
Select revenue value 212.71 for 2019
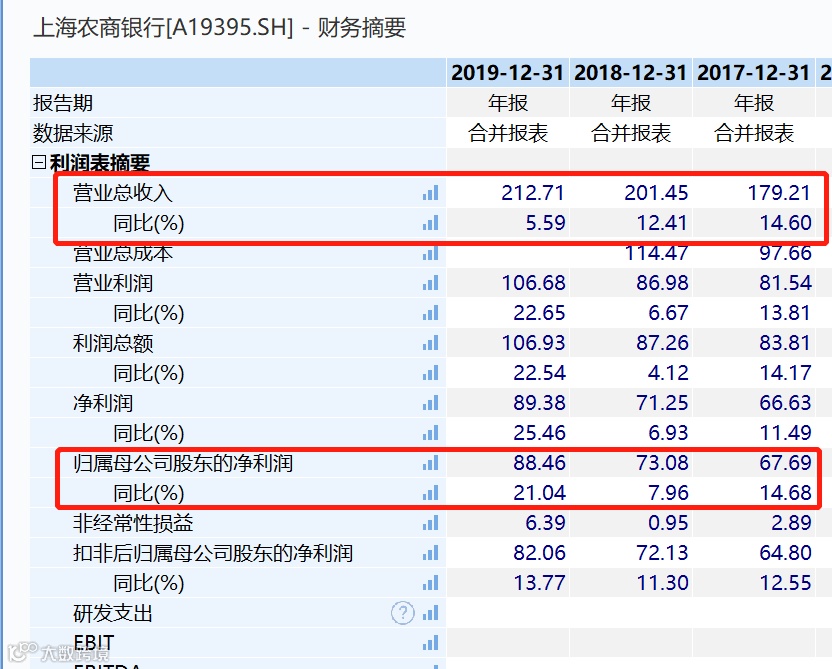tap(533, 193)
